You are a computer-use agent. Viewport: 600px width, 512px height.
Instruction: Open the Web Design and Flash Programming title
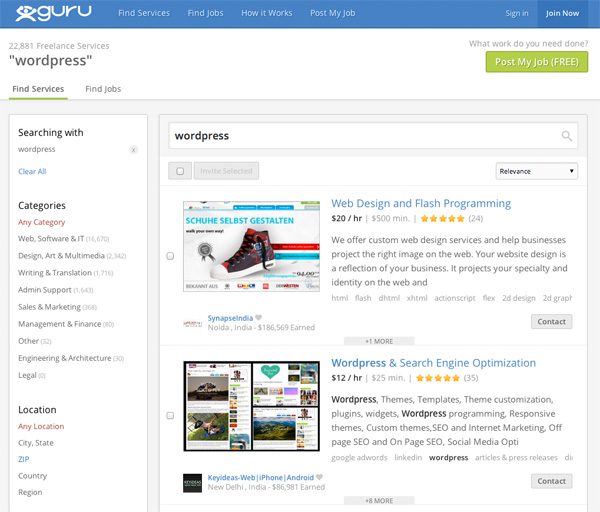[421, 204]
